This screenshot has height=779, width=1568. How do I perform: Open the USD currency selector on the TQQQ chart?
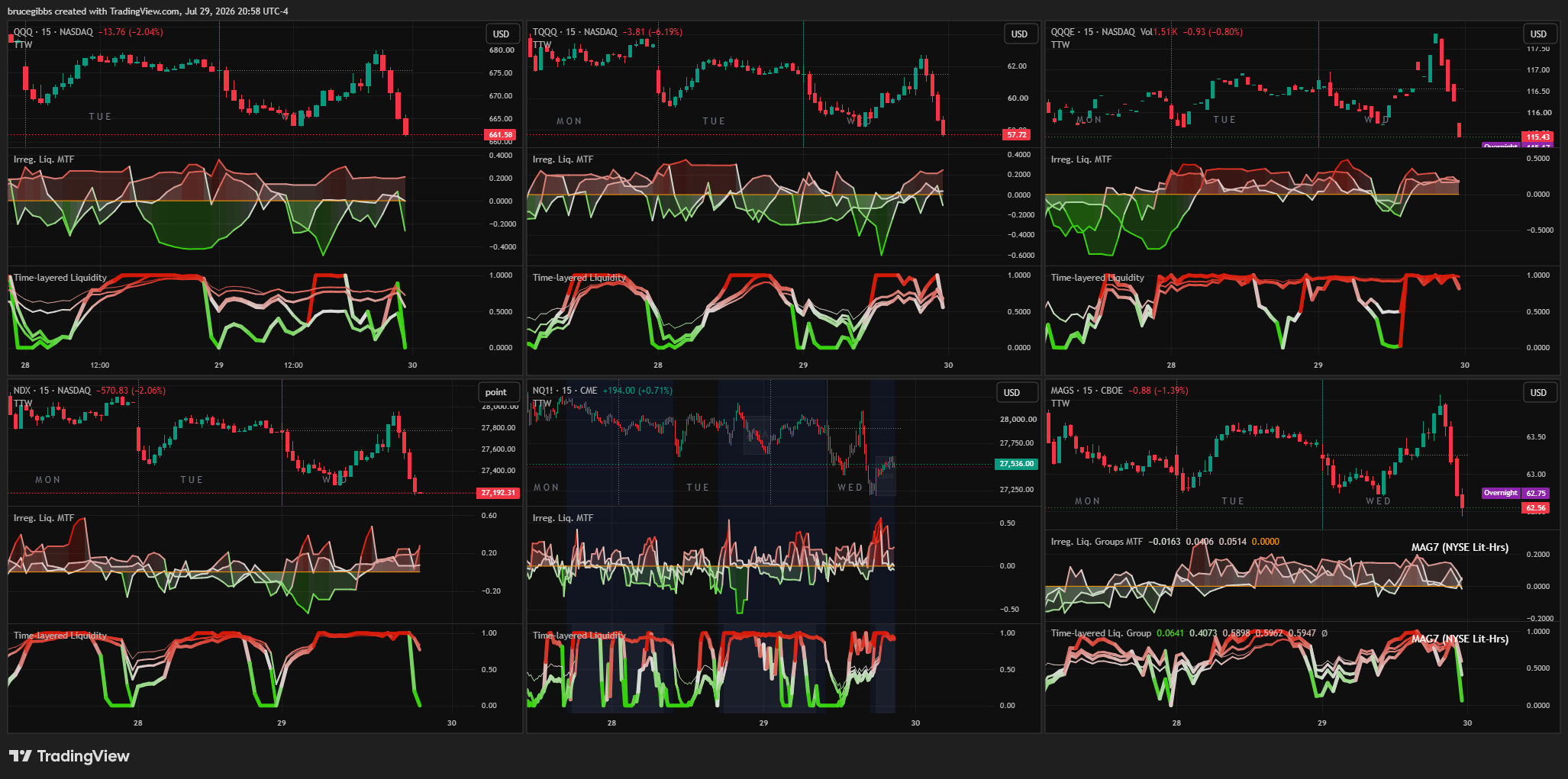tap(1019, 34)
